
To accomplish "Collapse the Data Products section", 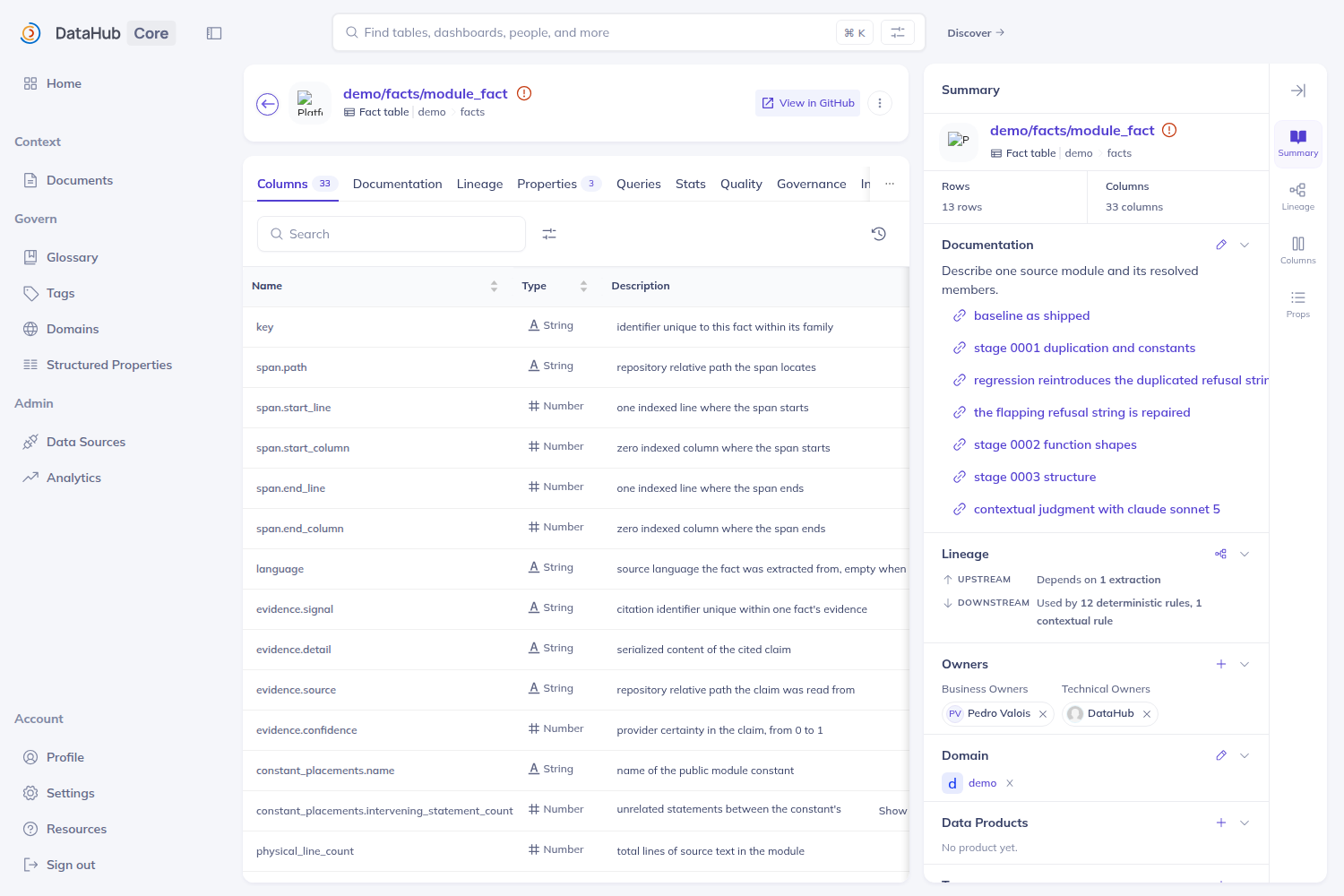I will tap(1245, 823).
